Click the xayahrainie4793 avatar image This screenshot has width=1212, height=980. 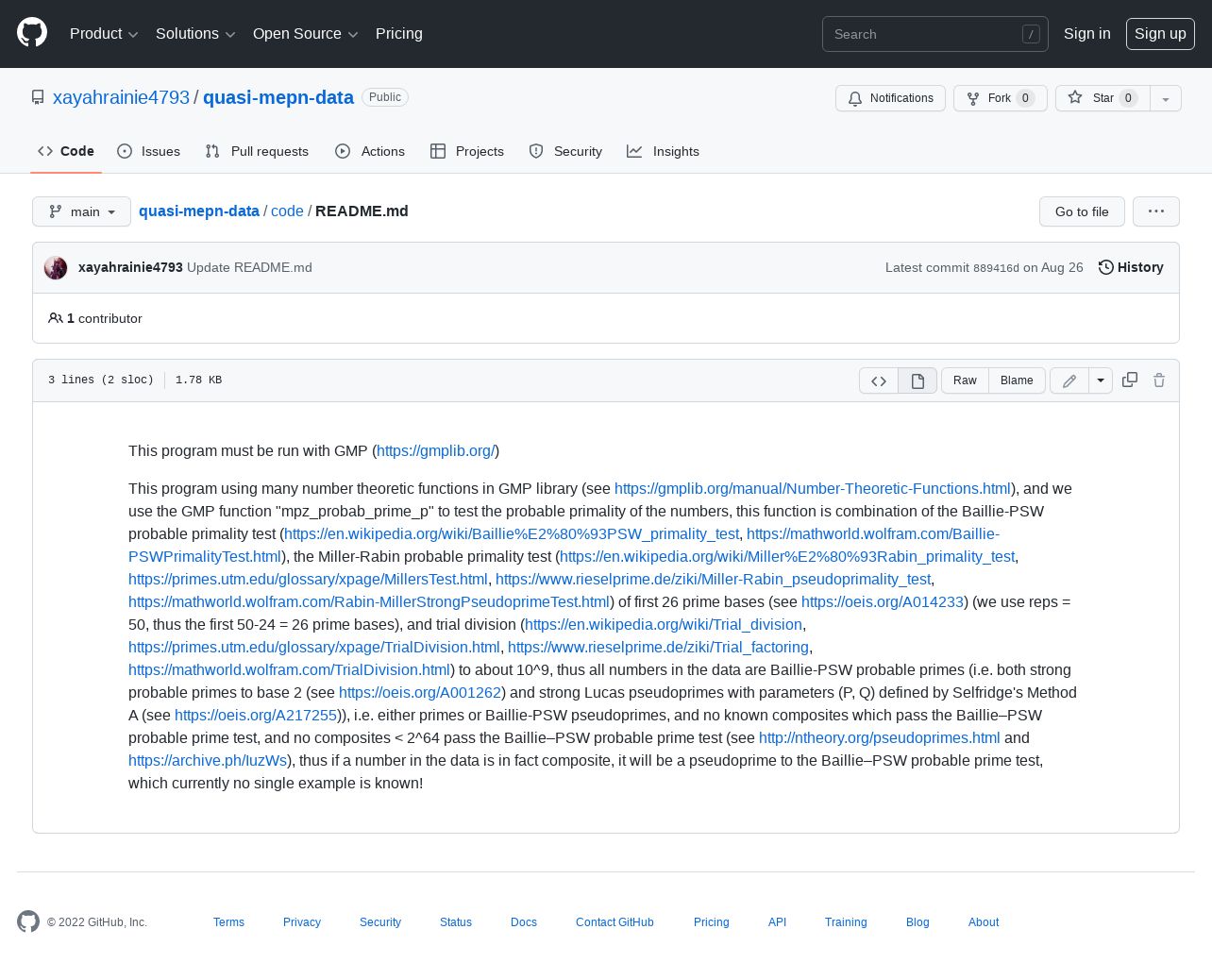click(x=56, y=267)
